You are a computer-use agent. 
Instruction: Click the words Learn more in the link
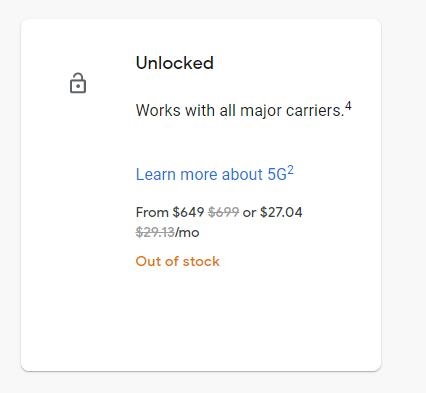(176, 174)
